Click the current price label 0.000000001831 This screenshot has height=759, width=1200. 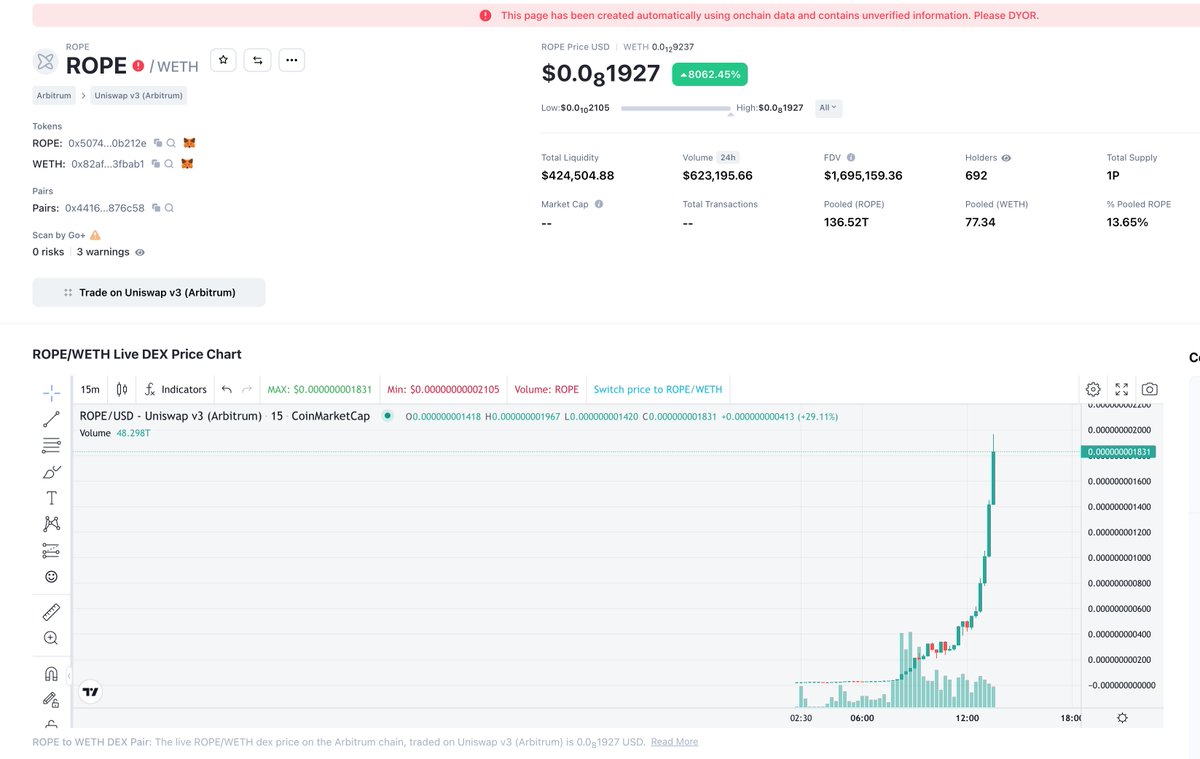tap(1118, 452)
